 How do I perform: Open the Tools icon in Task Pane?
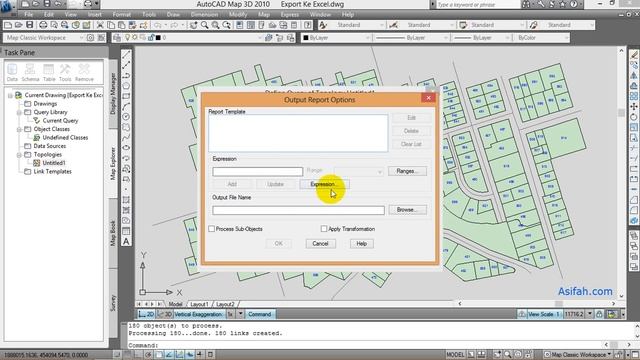[65, 73]
